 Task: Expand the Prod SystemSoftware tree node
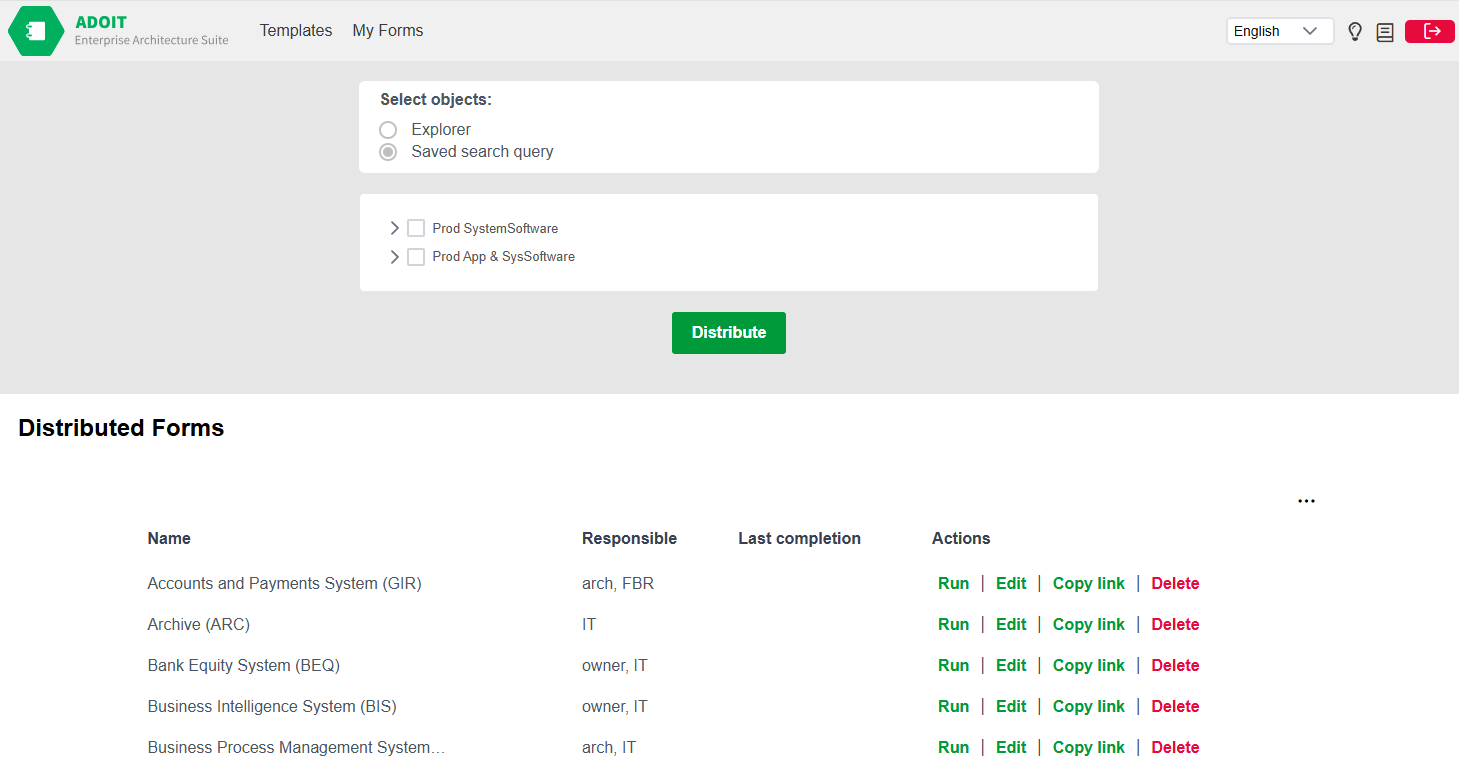394,228
